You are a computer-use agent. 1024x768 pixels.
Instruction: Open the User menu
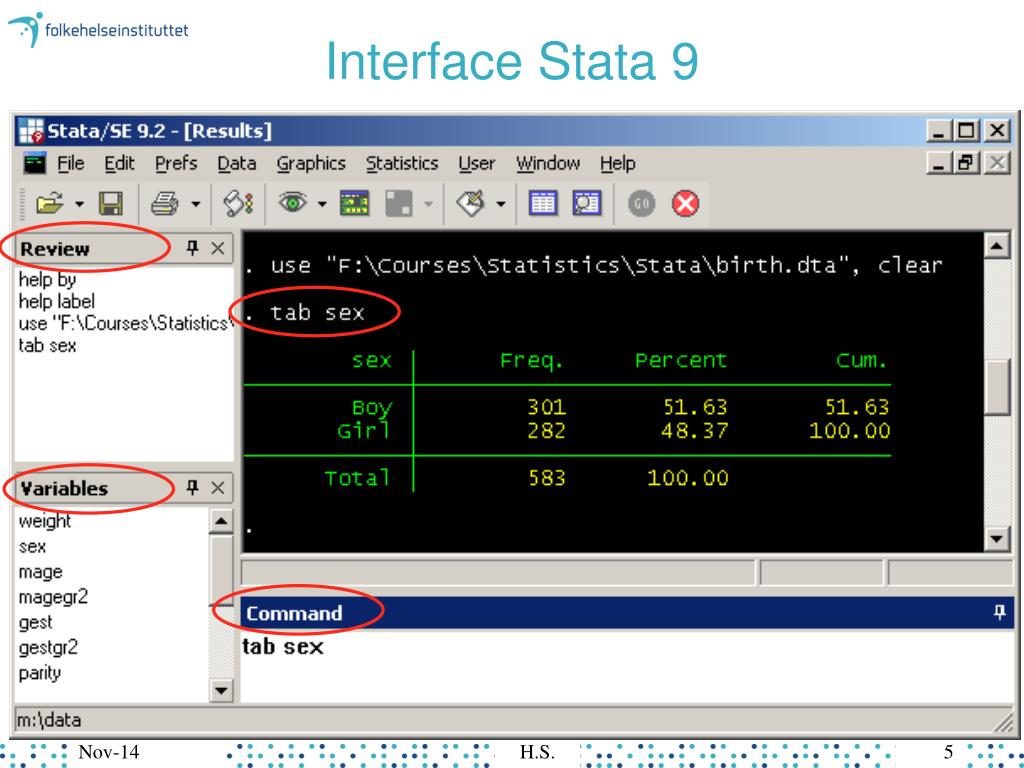[476, 163]
